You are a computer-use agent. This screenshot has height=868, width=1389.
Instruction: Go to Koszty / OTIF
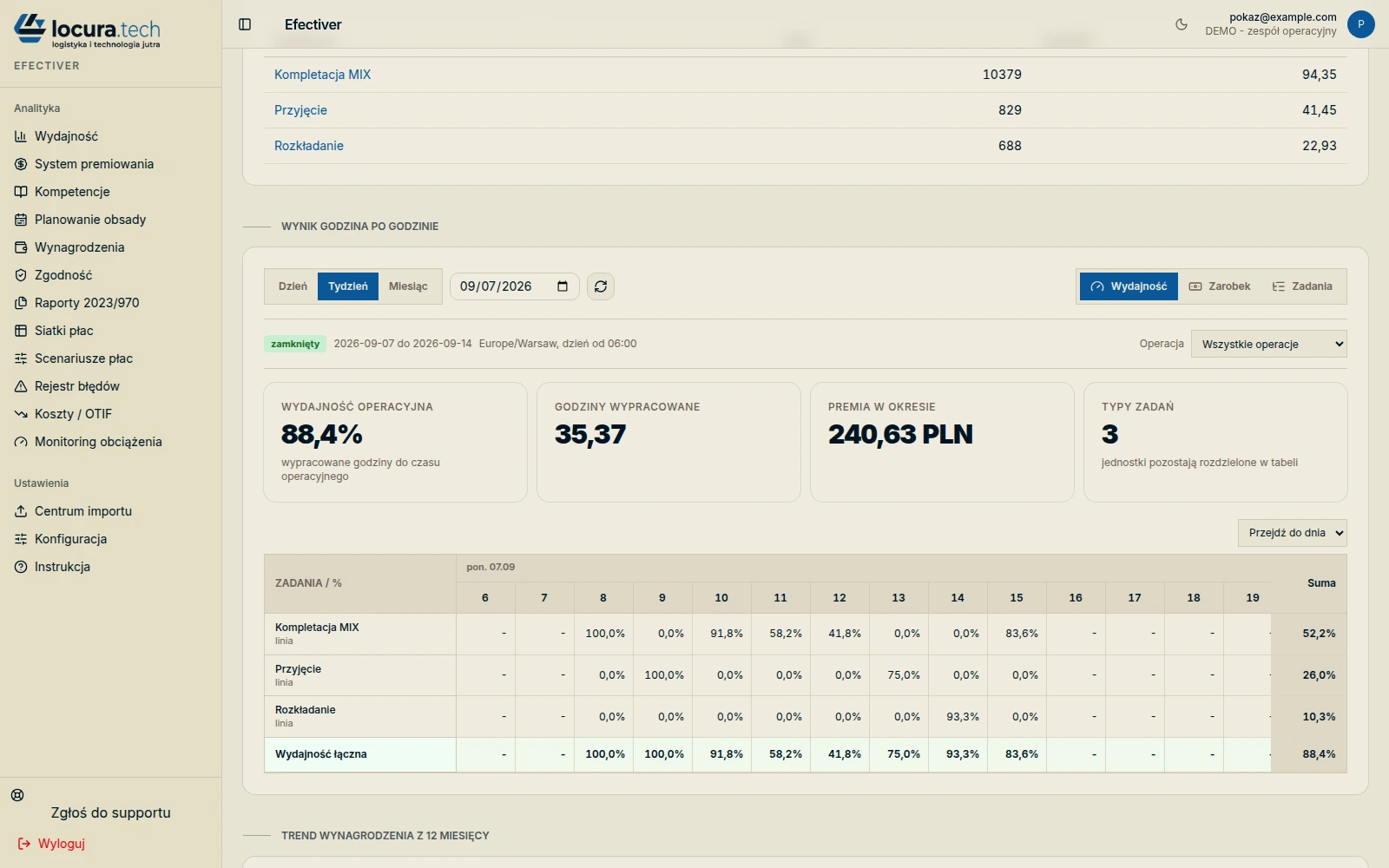[x=73, y=414]
